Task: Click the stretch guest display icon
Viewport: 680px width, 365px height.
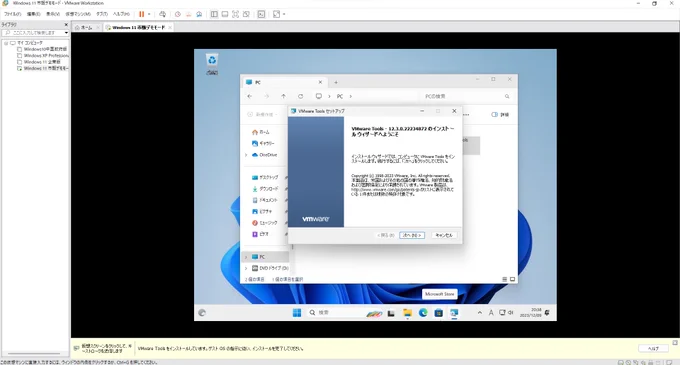Action: point(276,14)
